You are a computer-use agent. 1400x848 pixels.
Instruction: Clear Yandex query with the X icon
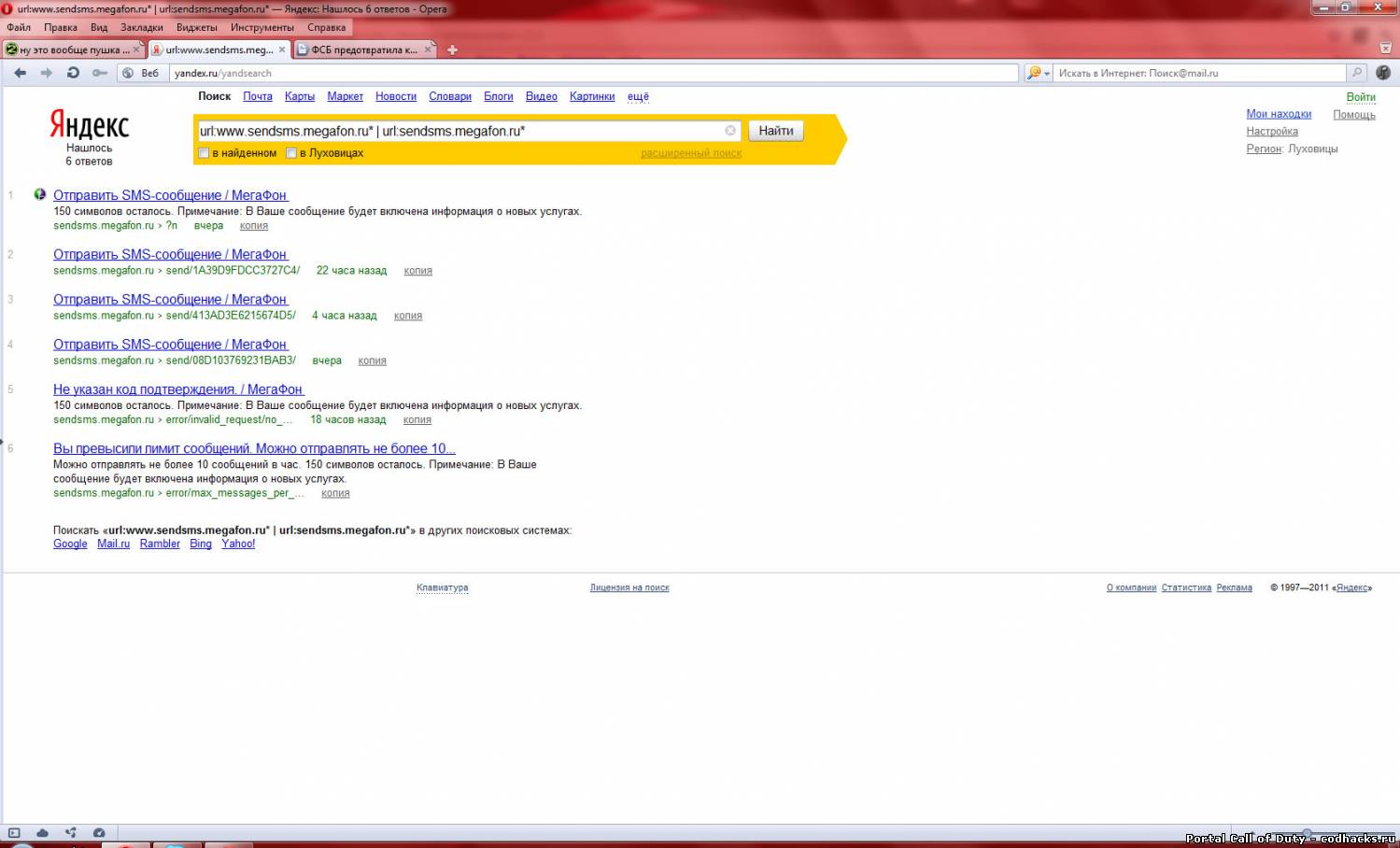(x=730, y=131)
